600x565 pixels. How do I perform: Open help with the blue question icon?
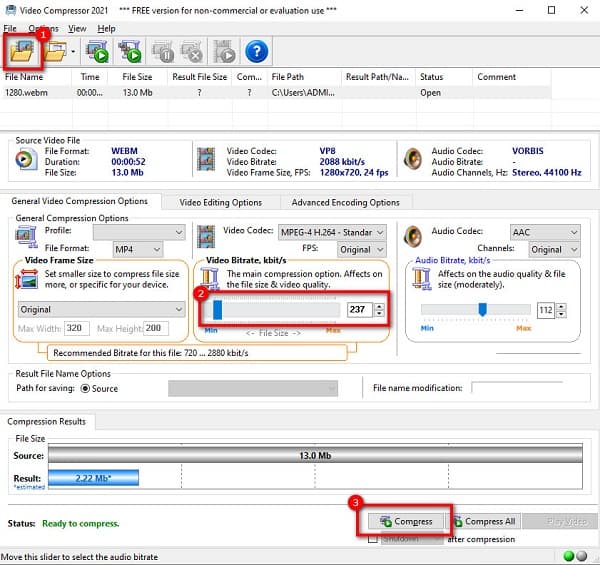point(256,51)
